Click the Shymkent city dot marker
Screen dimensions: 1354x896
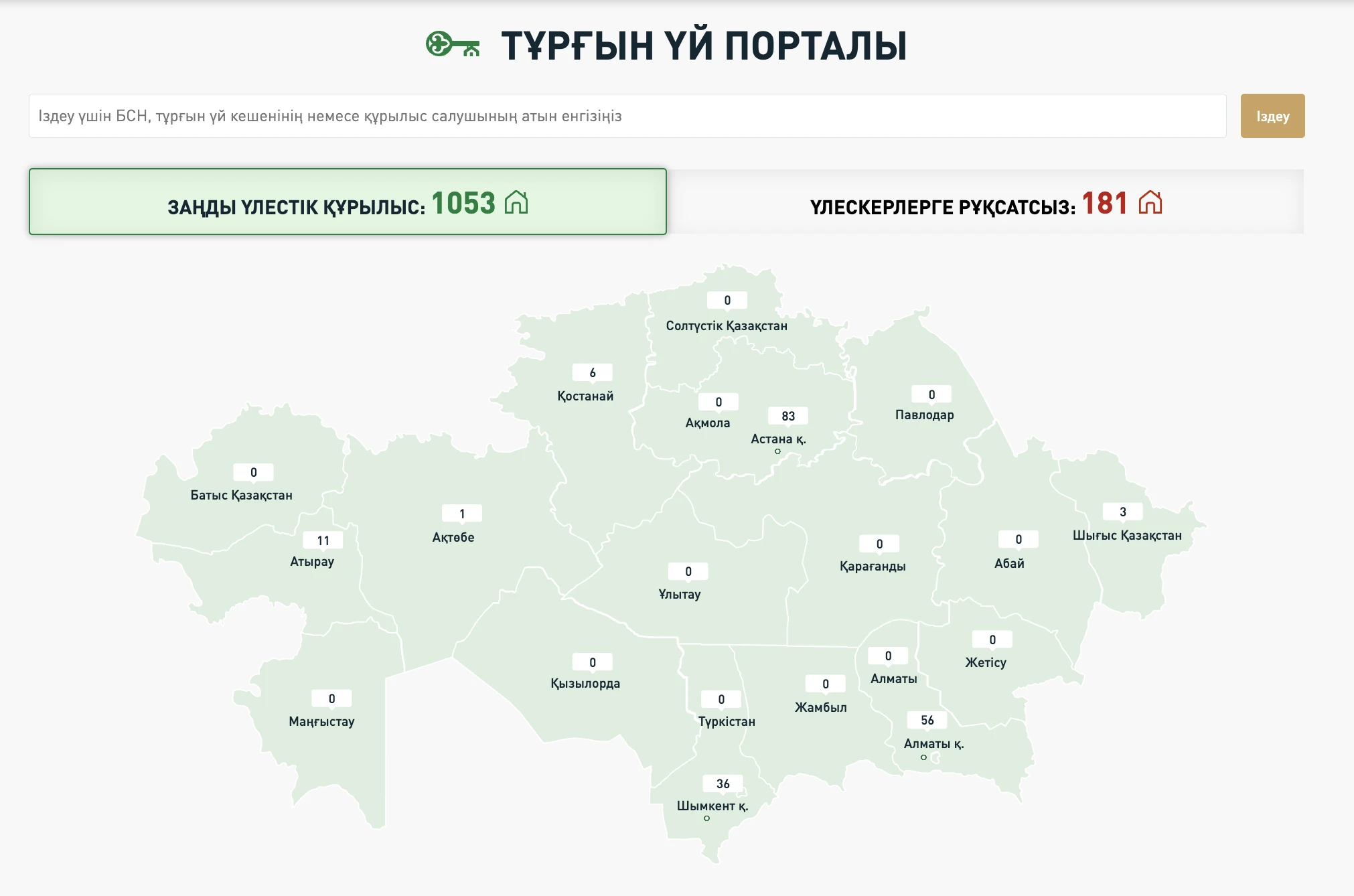click(706, 818)
